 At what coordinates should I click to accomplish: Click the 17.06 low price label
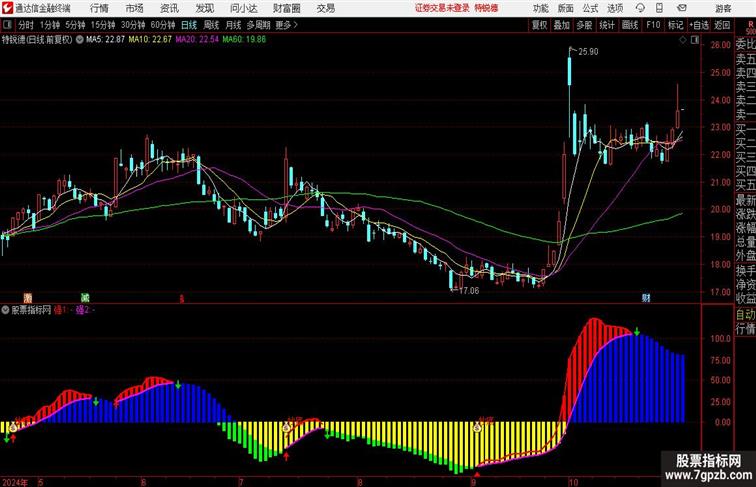coord(469,291)
